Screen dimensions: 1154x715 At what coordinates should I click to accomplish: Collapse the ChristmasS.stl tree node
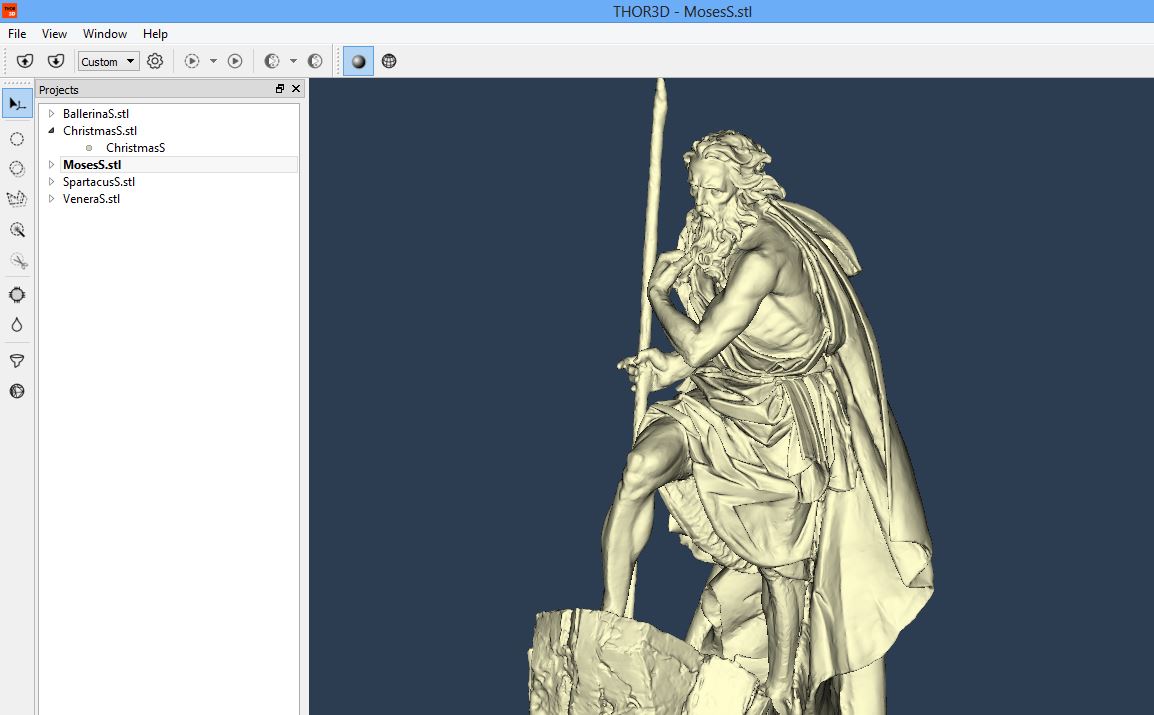[x=52, y=131]
